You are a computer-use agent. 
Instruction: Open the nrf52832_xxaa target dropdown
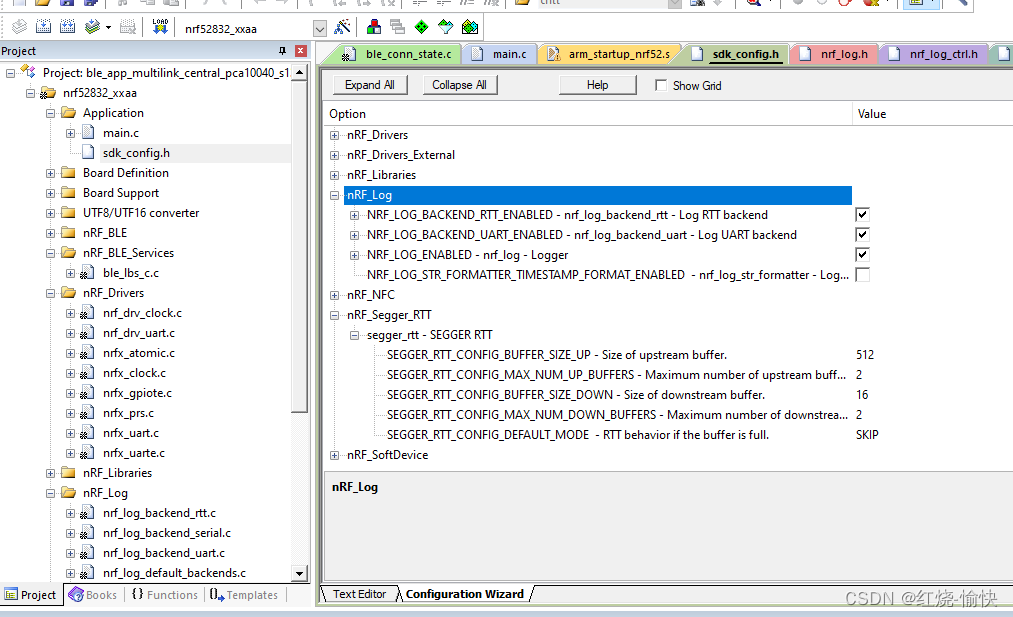pos(320,28)
